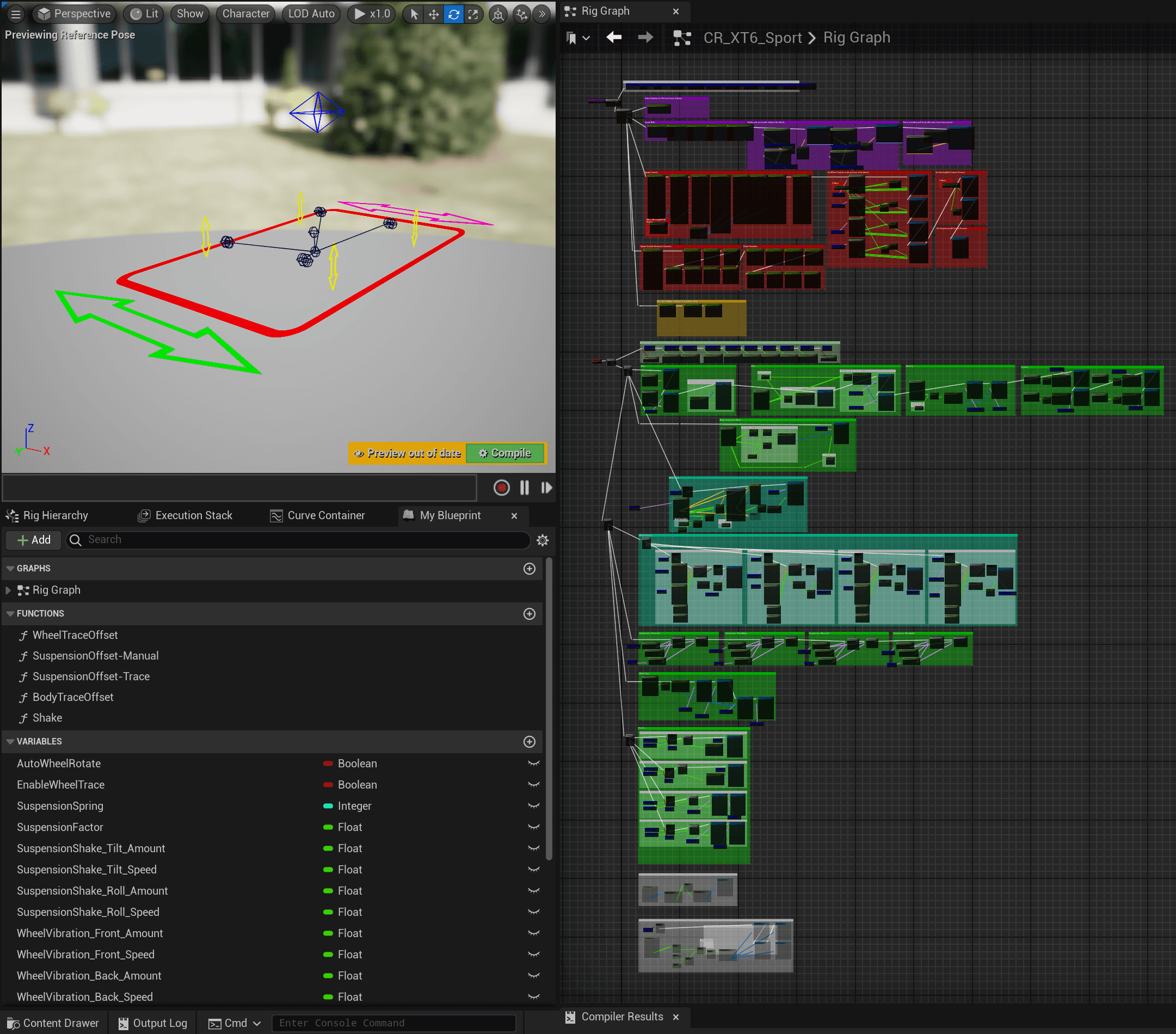Image resolution: width=1176 pixels, height=1034 pixels.
Task: Activate the rotate transform tool
Action: coord(453,14)
